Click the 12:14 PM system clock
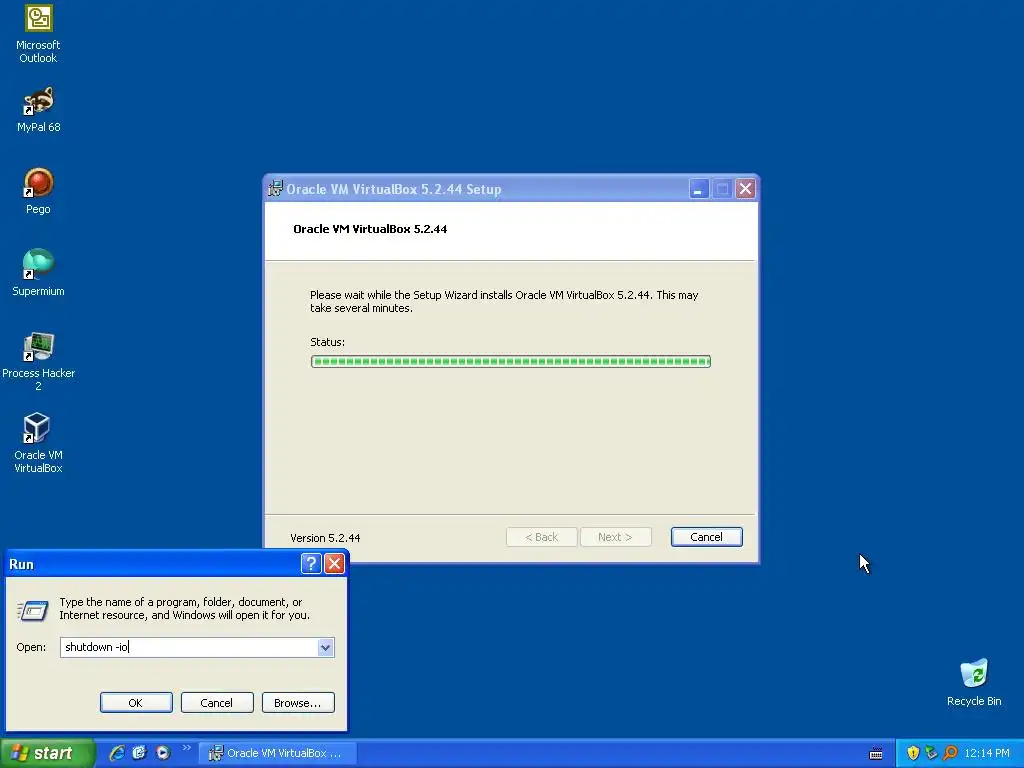Screen dimensions: 1024x768 tap(987, 753)
